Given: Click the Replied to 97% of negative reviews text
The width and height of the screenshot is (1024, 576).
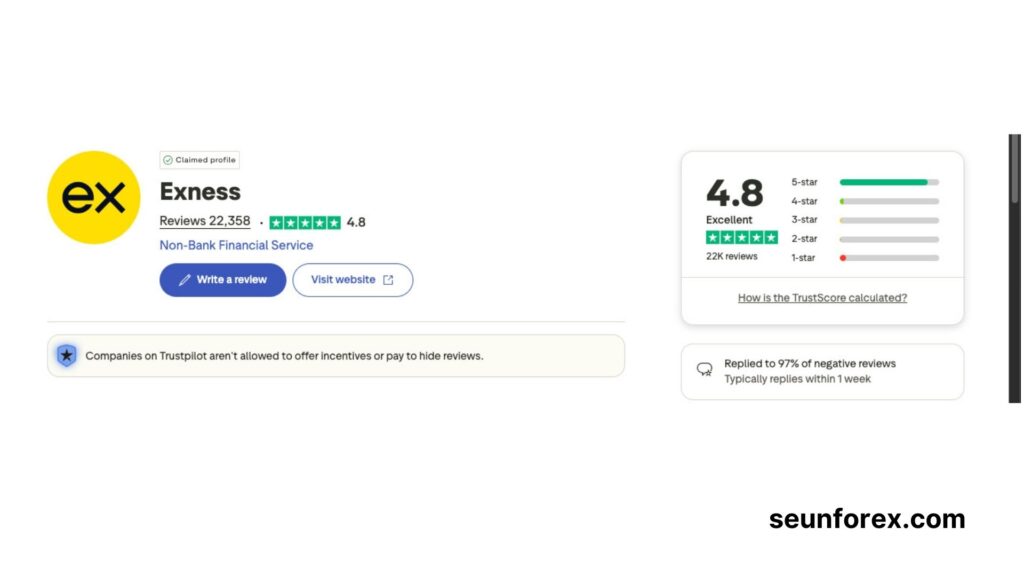Looking at the screenshot, I should point(810,364).
